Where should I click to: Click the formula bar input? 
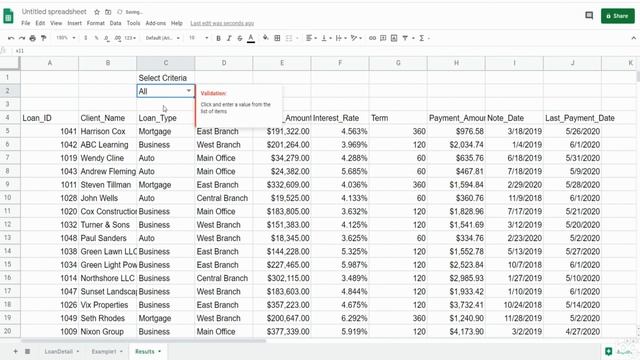(327, 51)
